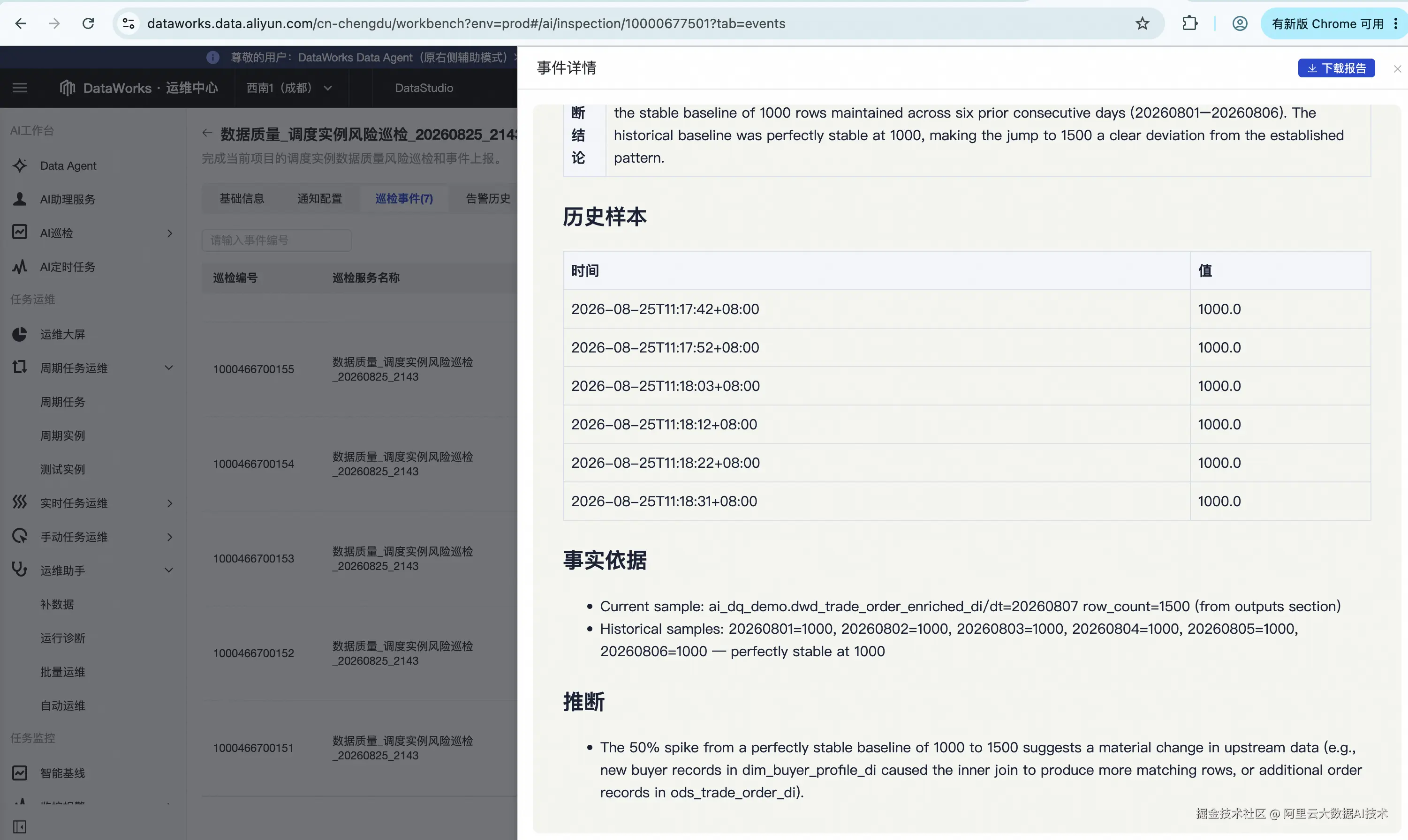Click the 请输入事件编号 search field

pos(276,240)
